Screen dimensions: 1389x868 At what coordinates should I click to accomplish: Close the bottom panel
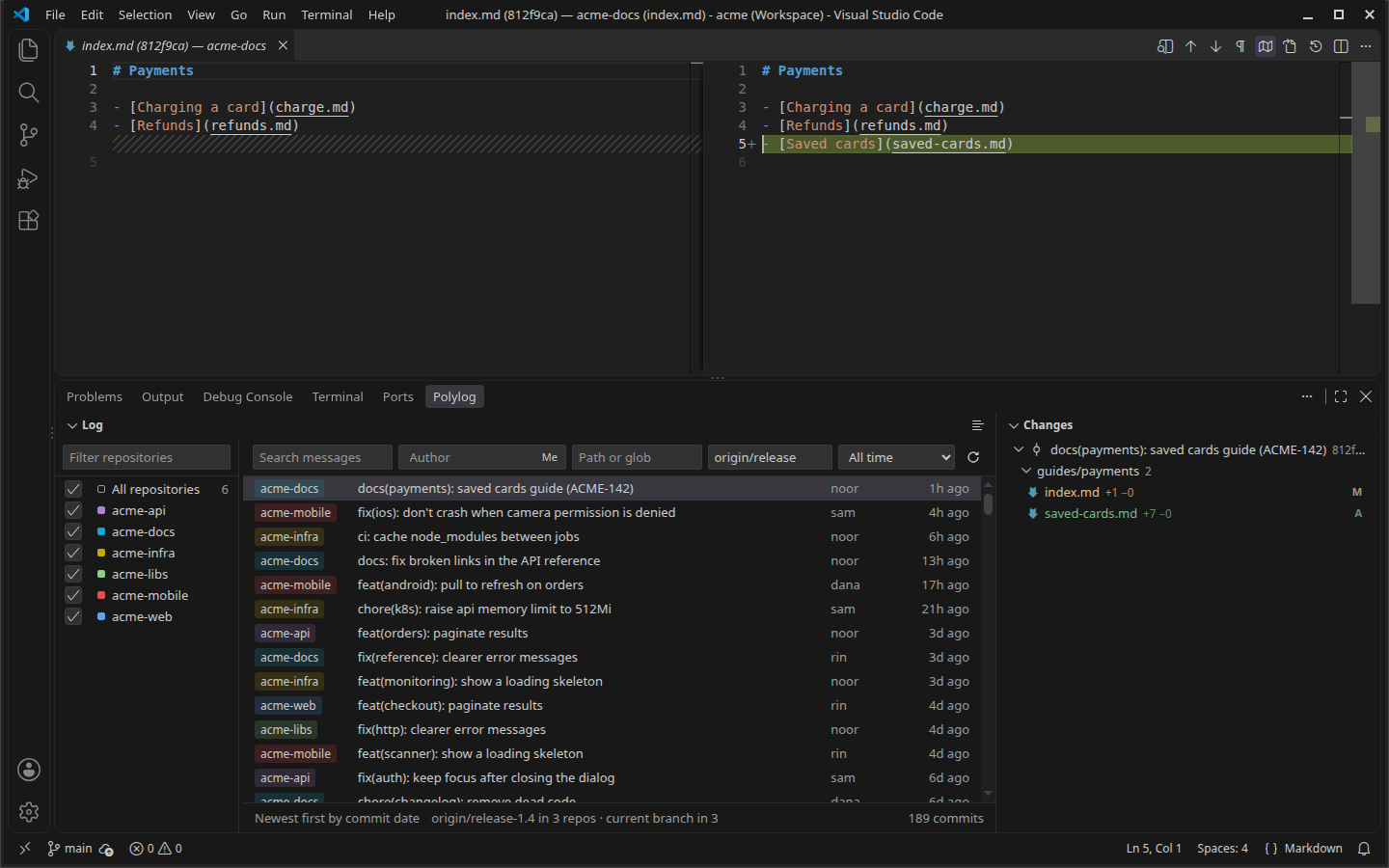pyautogui.click(x=1366, y=396)
